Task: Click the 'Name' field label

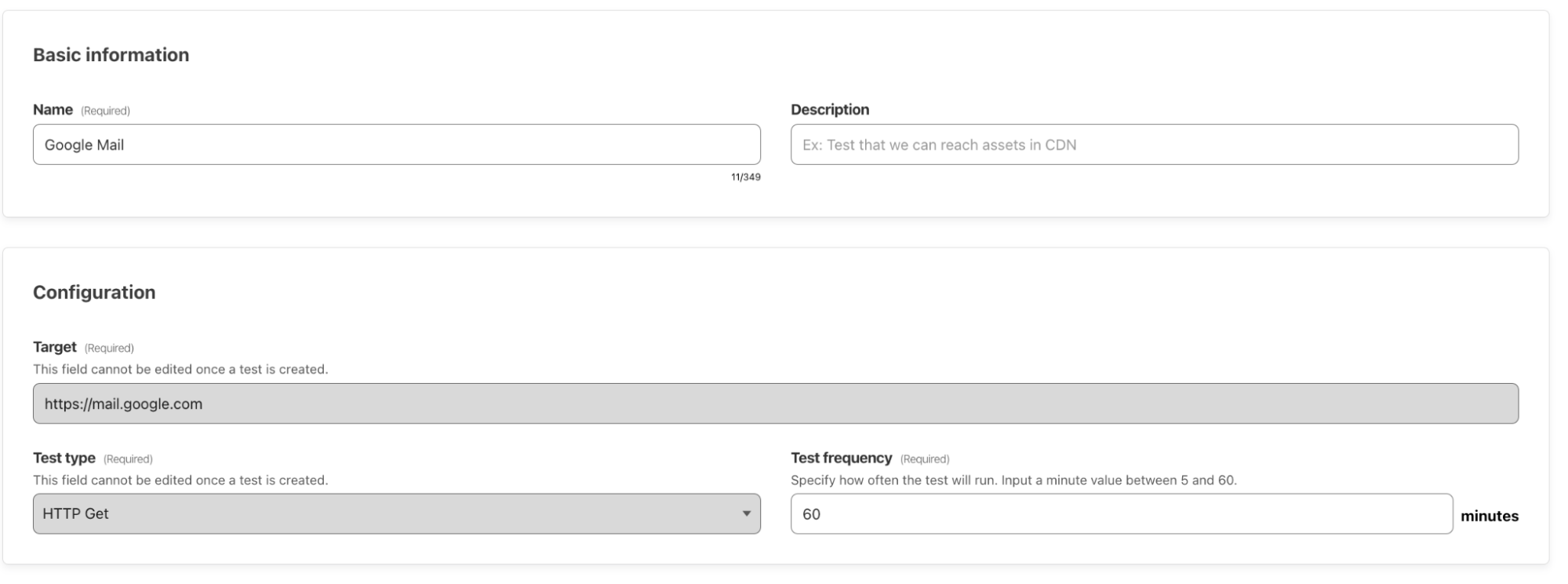Action: [53, 110]
